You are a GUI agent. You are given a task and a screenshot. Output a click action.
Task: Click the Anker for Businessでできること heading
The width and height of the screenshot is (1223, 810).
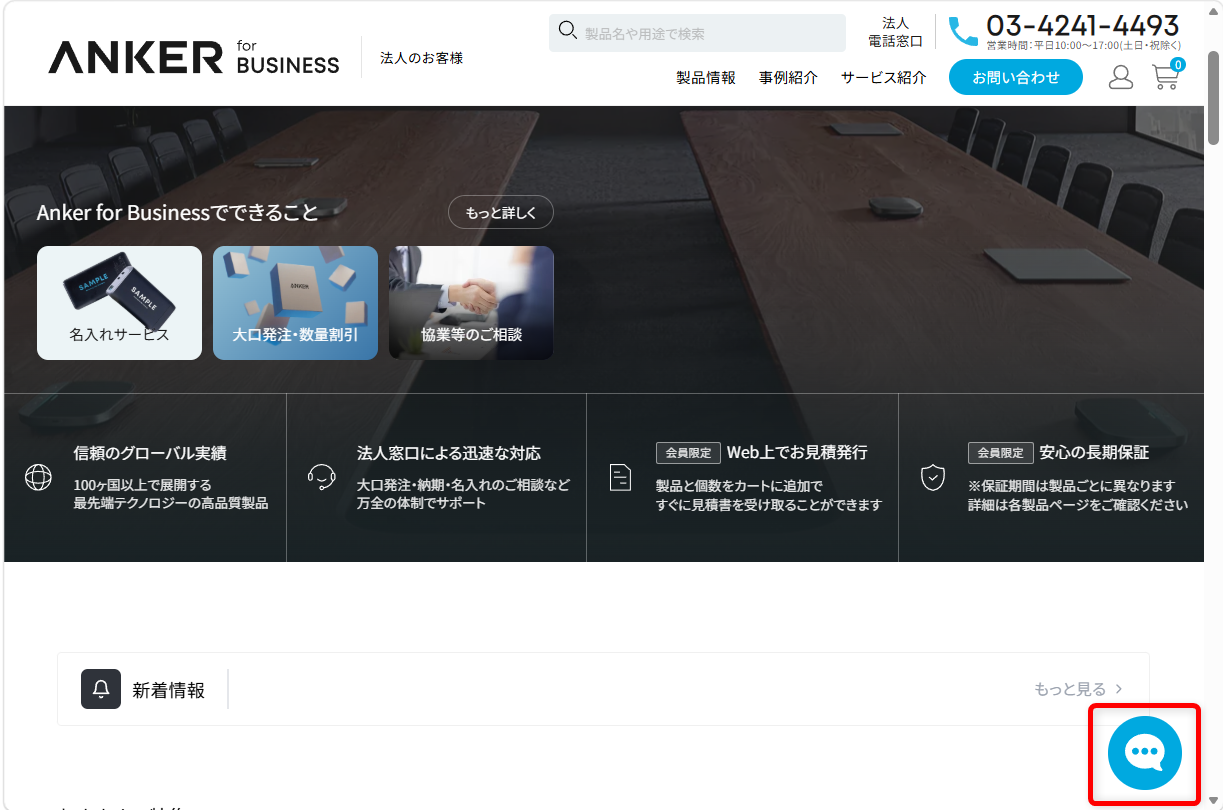coord(178,212)
